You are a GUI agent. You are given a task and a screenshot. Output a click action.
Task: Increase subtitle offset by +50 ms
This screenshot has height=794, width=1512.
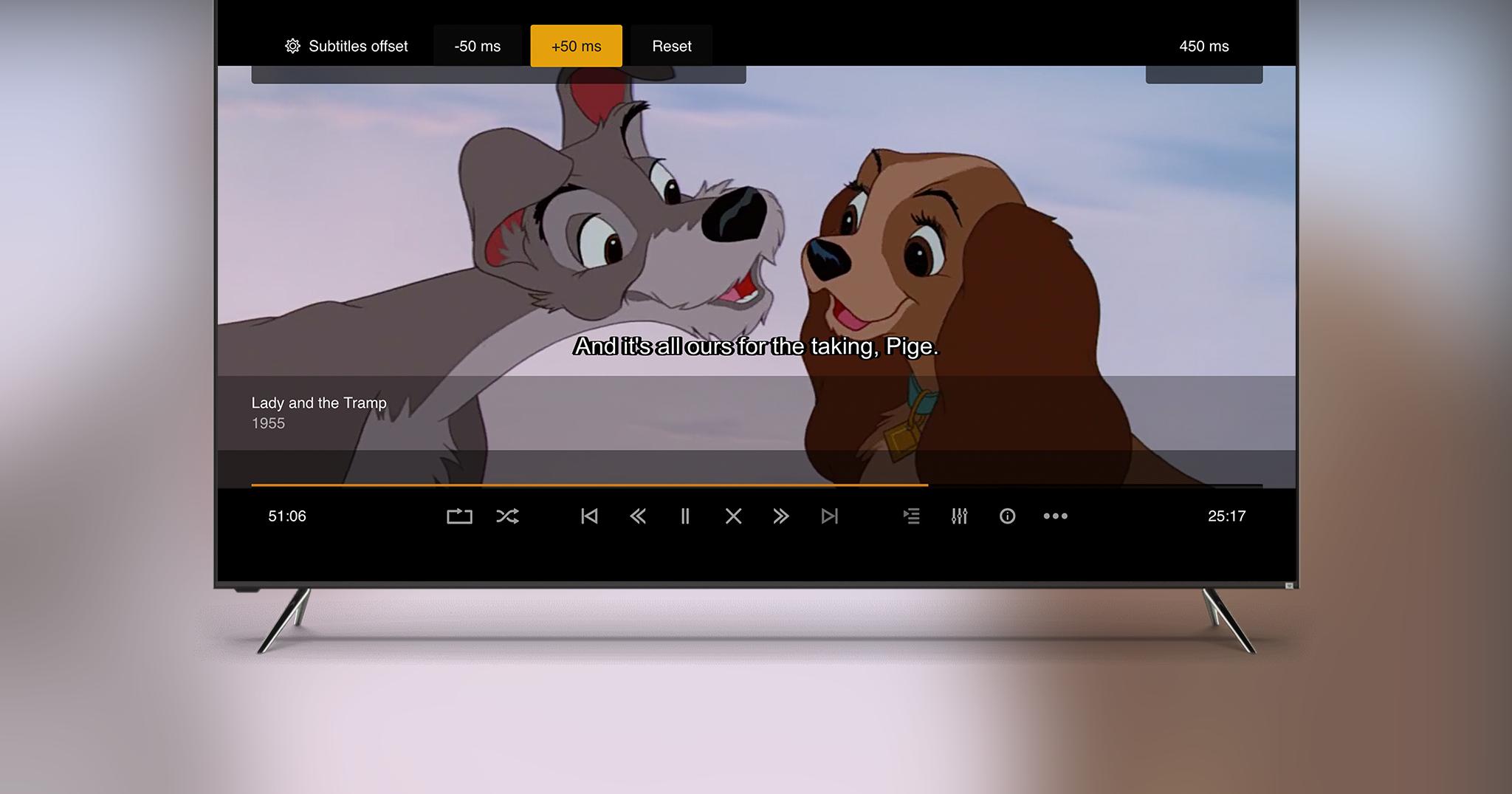point(576,47)
